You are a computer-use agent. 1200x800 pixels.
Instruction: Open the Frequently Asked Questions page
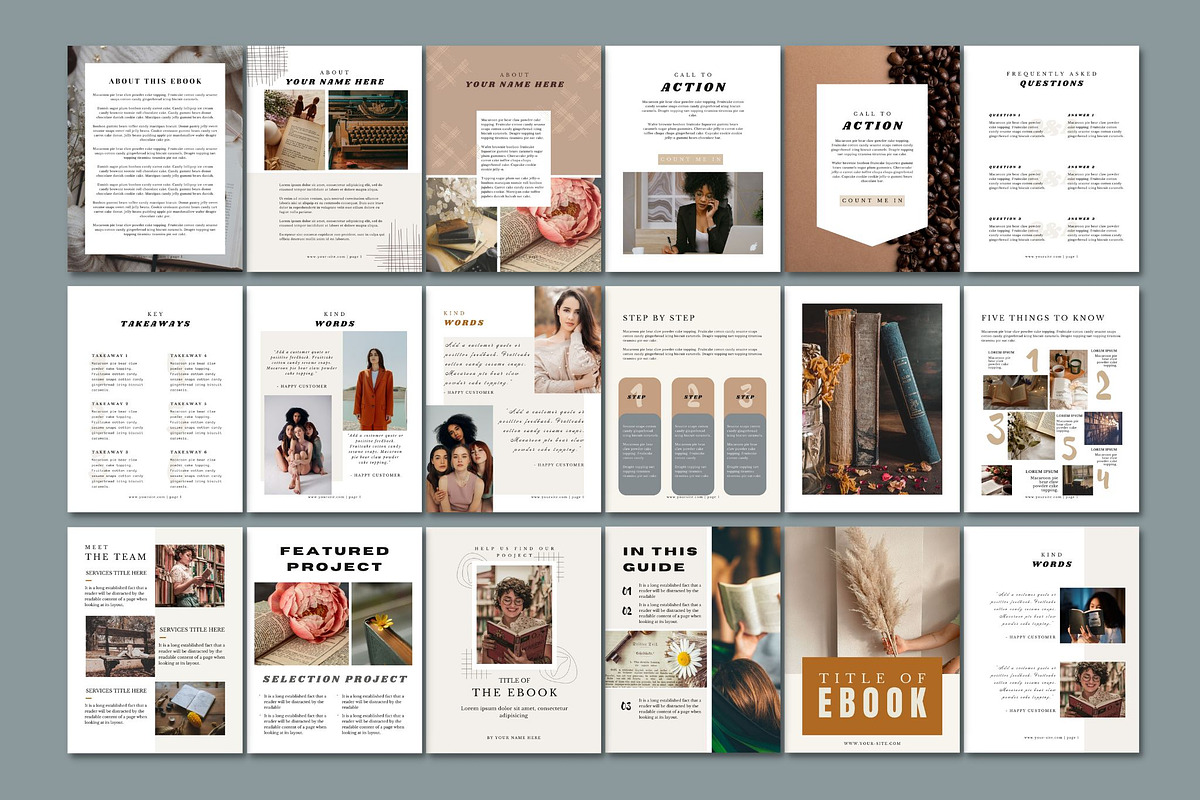tap(1052, 158)
